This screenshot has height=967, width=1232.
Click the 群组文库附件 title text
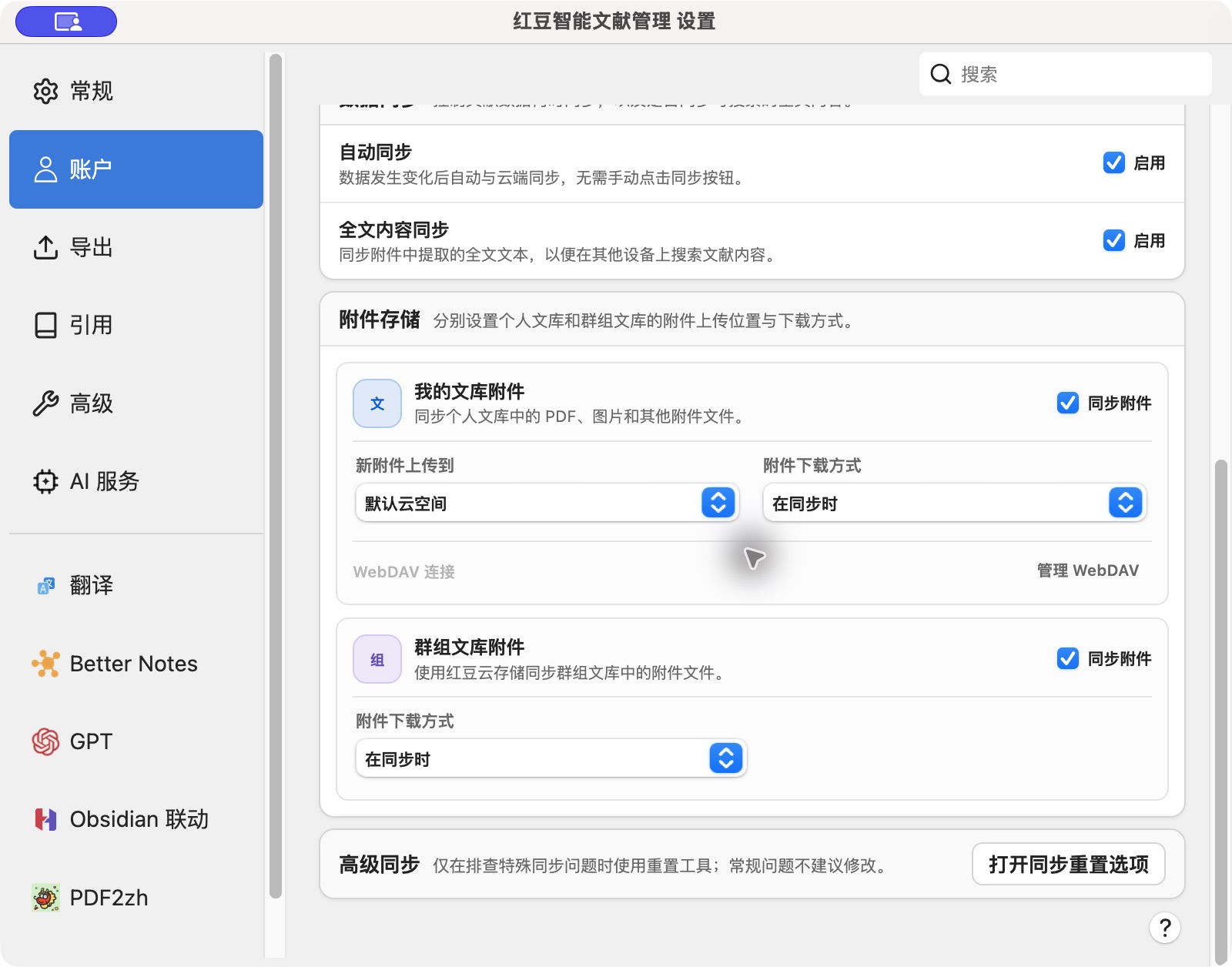pos(470,647)
